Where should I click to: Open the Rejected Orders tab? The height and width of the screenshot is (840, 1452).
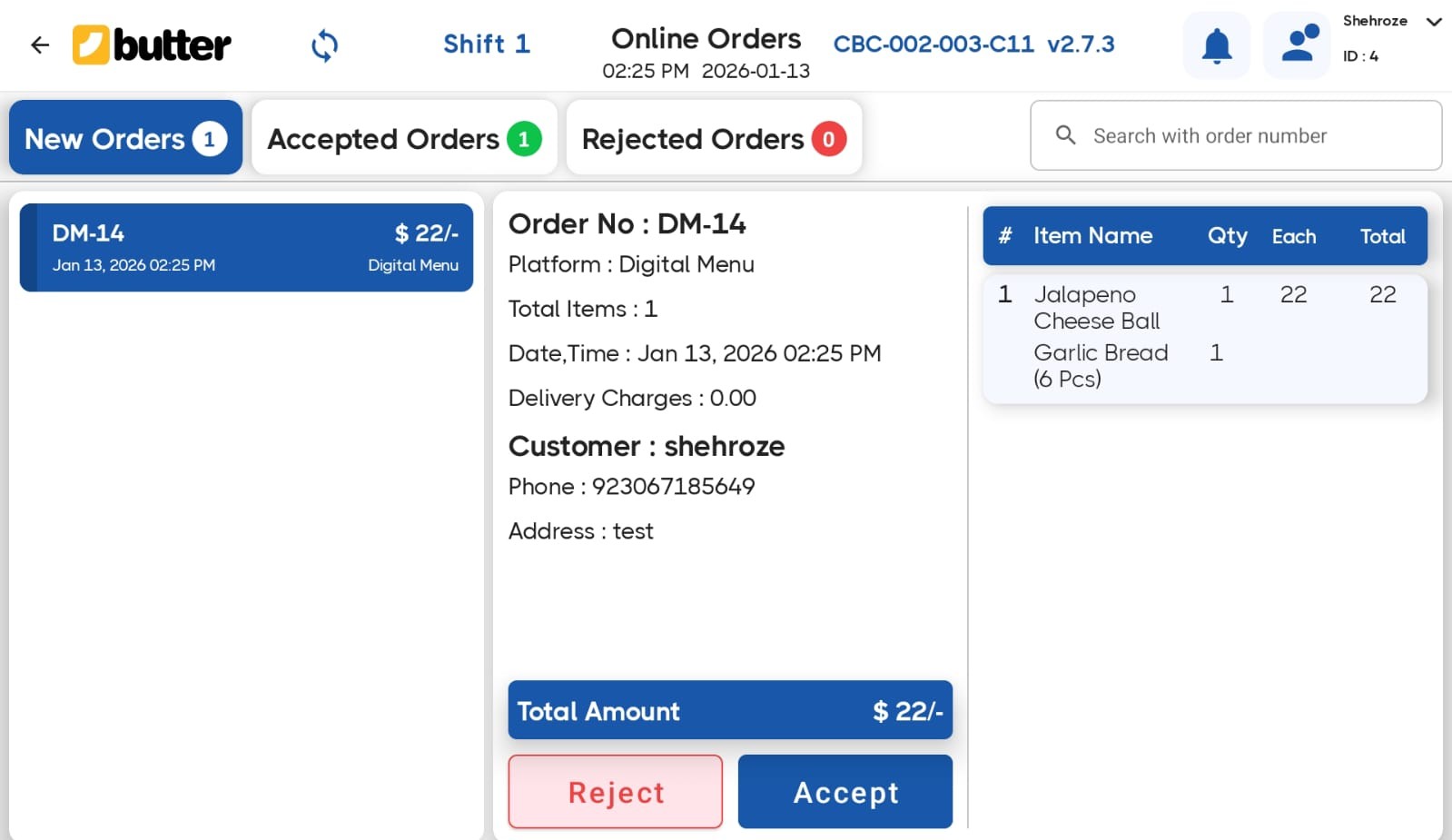[x=714, y=137]
